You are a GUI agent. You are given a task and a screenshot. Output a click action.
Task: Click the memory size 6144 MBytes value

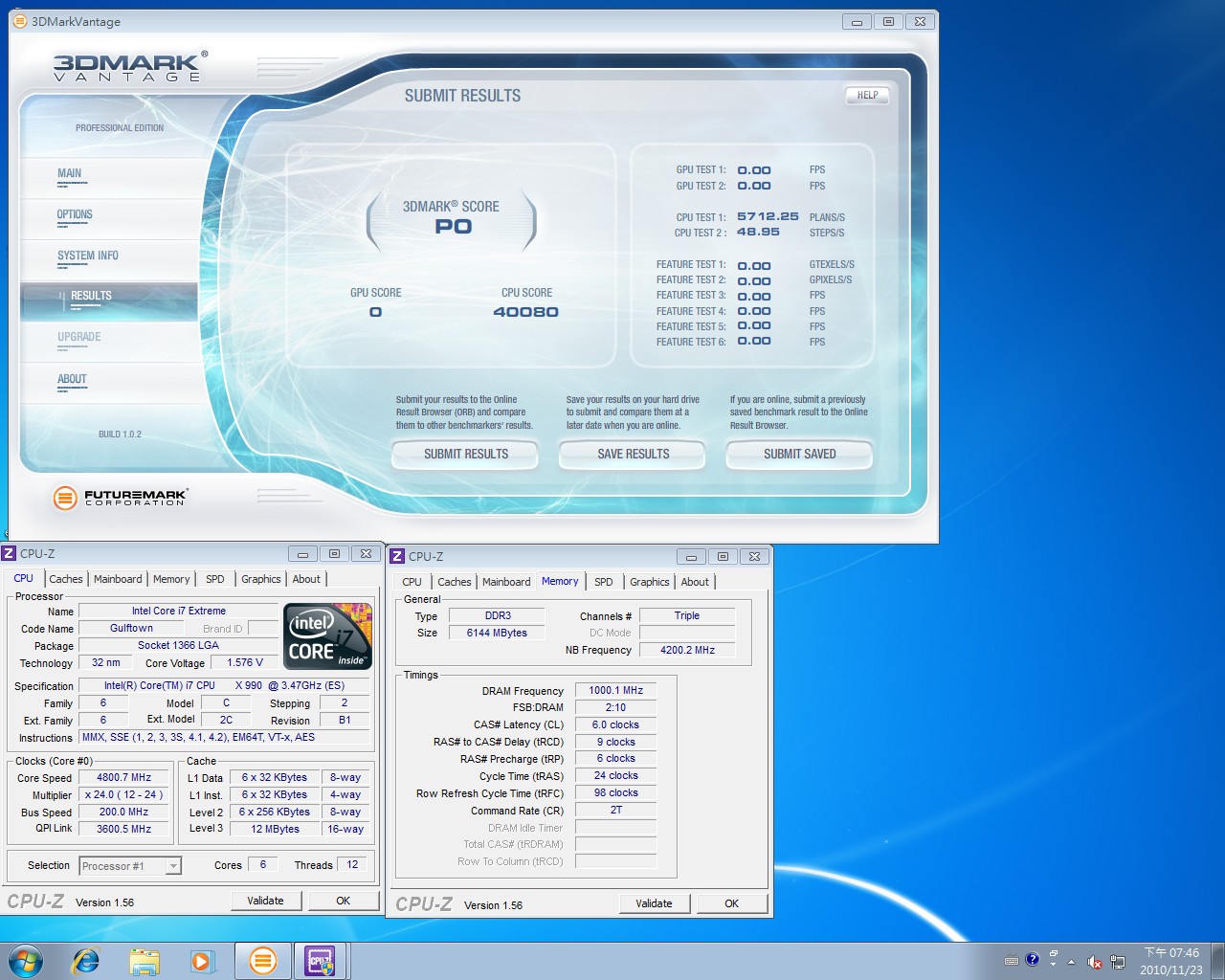tap(497, 633)
